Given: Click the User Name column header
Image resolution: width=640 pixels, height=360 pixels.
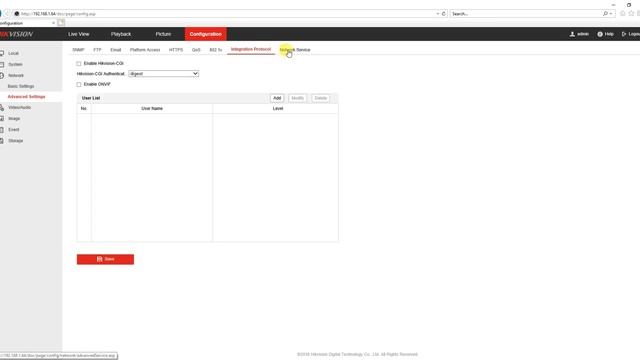Looking at the screenshot, I should [x=152, y=109].
